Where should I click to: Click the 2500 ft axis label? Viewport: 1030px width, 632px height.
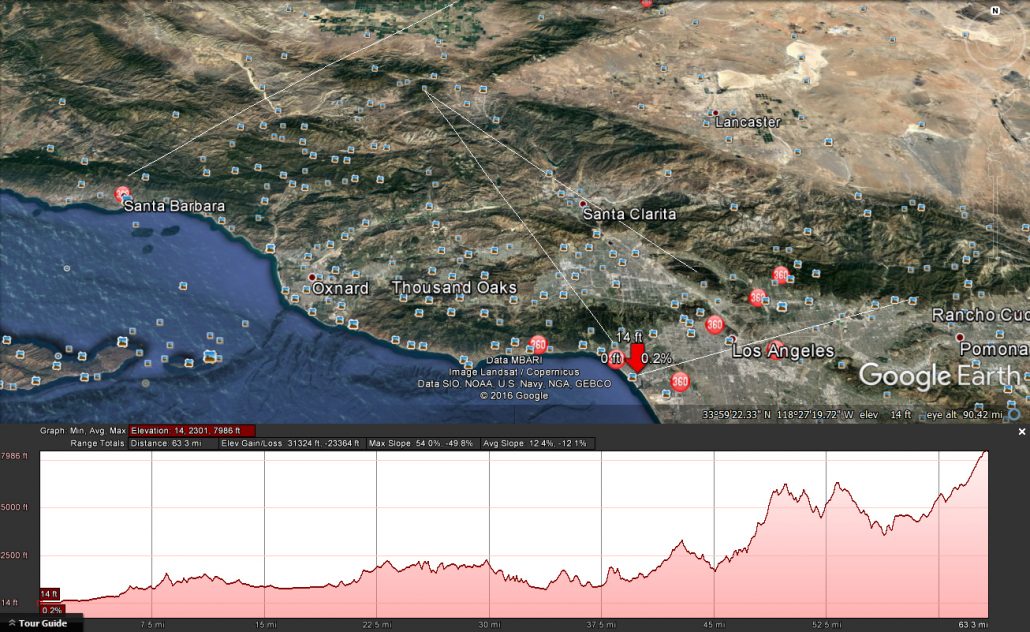(14, 555)
